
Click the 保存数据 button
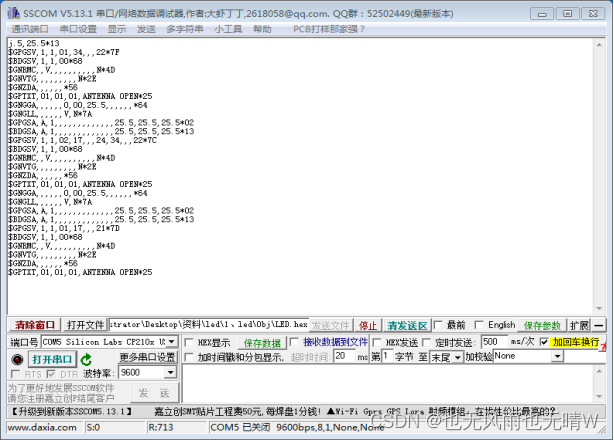(x=262, y=343)
